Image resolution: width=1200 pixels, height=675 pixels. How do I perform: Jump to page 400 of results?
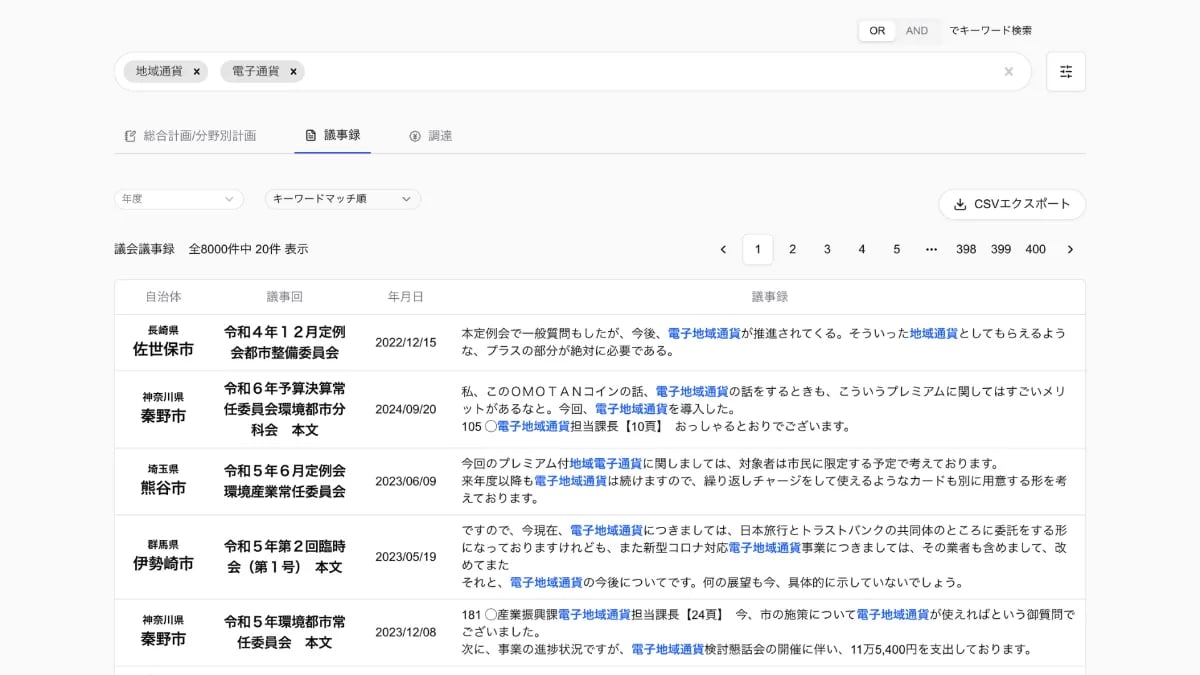tap(1036, 249)
